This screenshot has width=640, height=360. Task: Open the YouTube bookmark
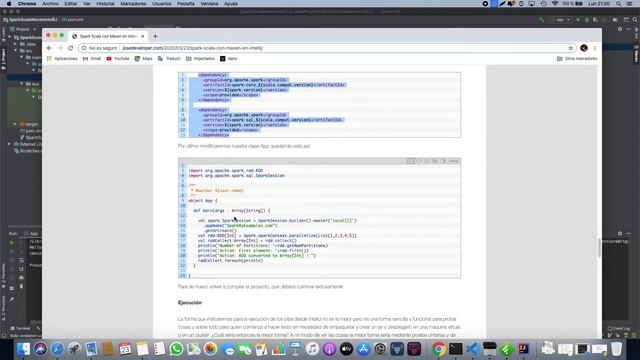(118, 59)
